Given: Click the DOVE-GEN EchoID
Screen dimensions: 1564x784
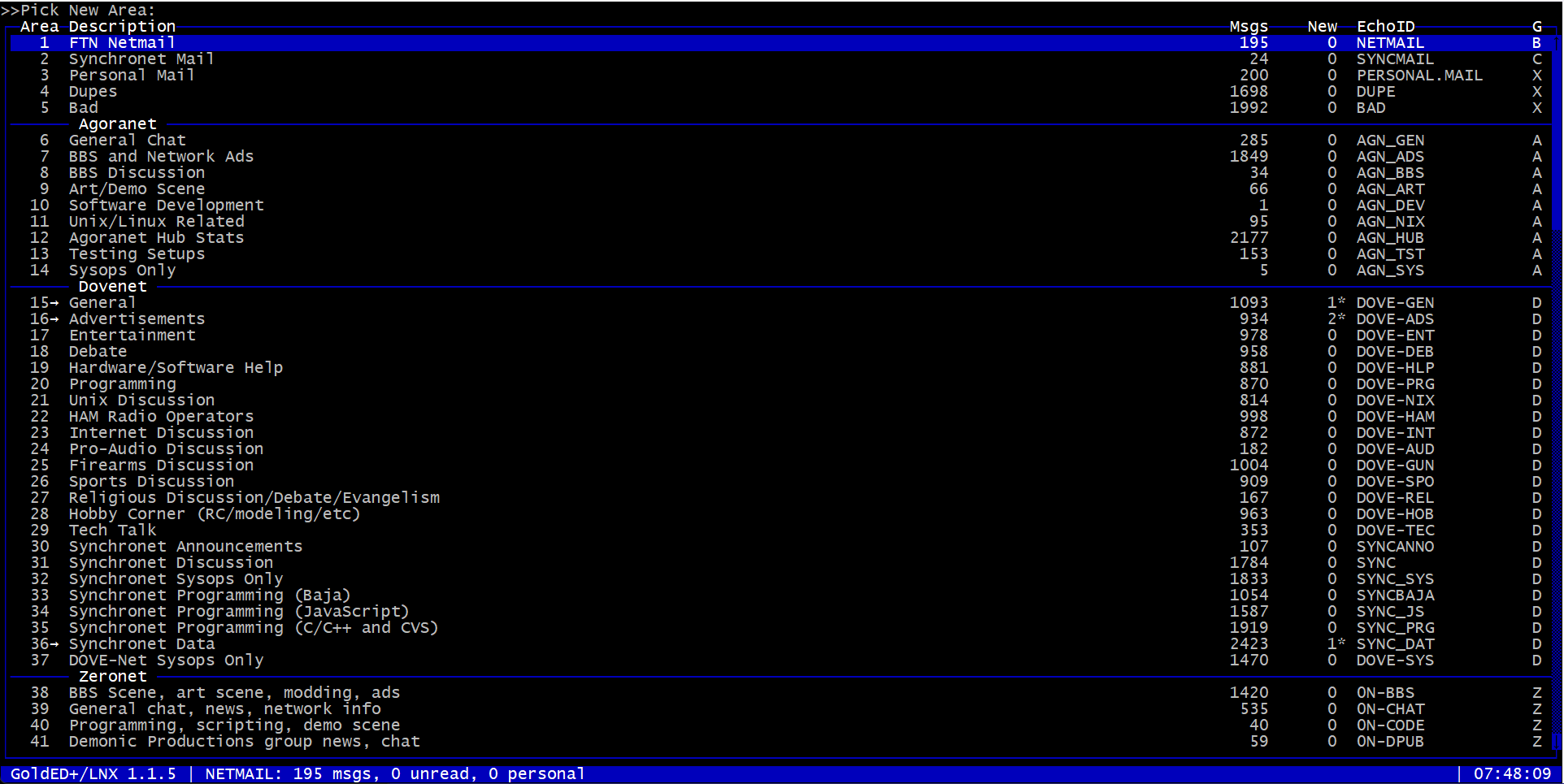Looking at the screenshot, I should 1395,303.
